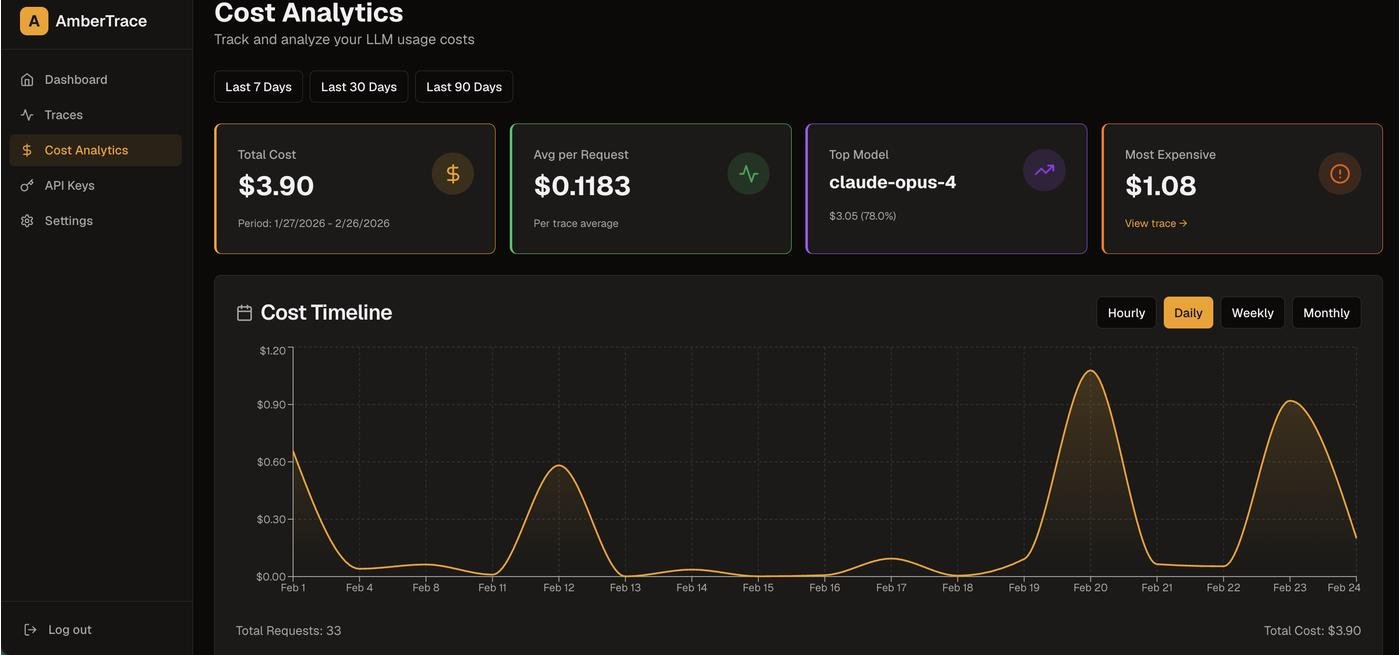Image resolution: width=1400 pixels, height=655 pixels.
Task: Follow the View trace link
Action: (x=1156, y=224)
